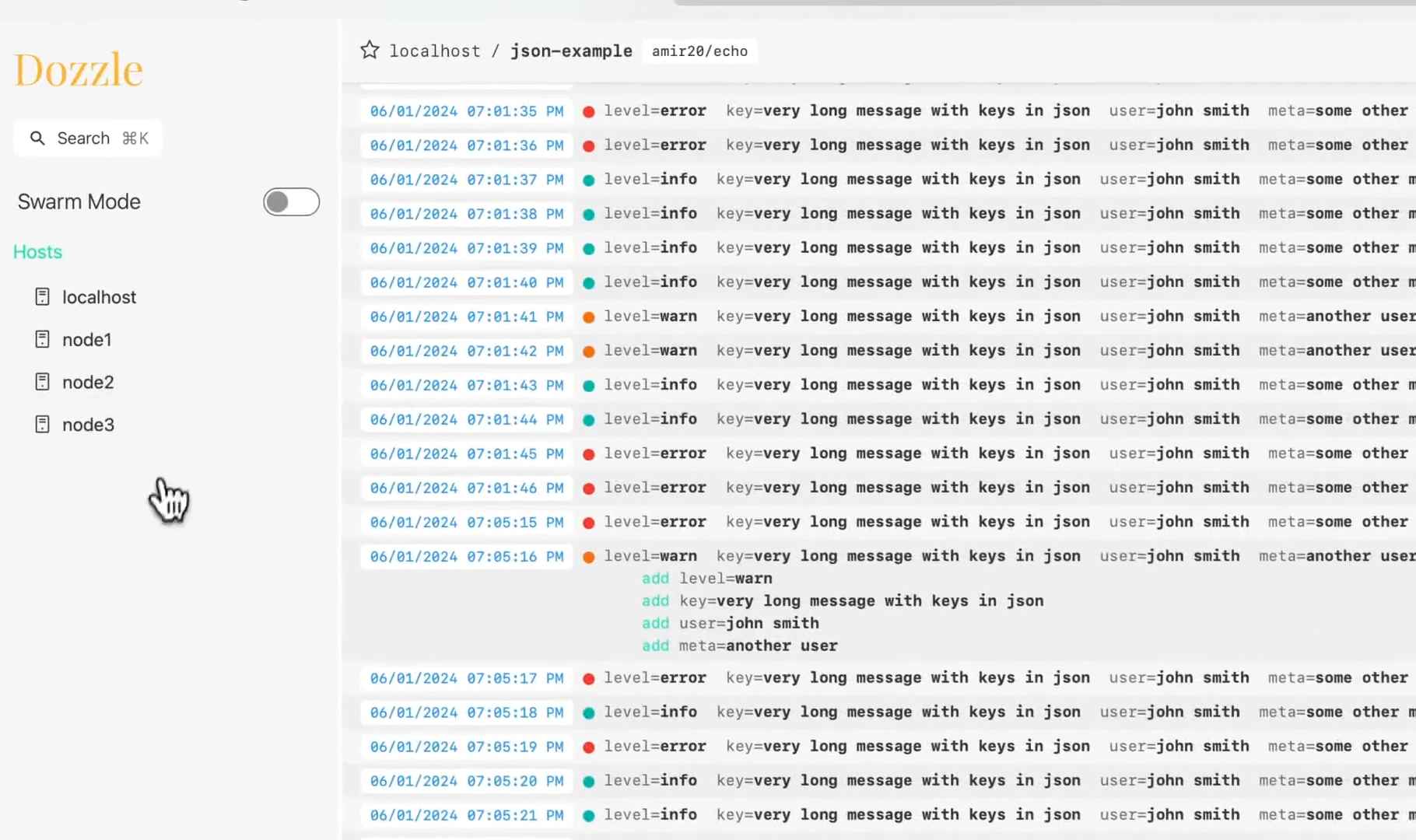
Task: Enable the Swarm Mode toggle
Action: pos(291,202)
